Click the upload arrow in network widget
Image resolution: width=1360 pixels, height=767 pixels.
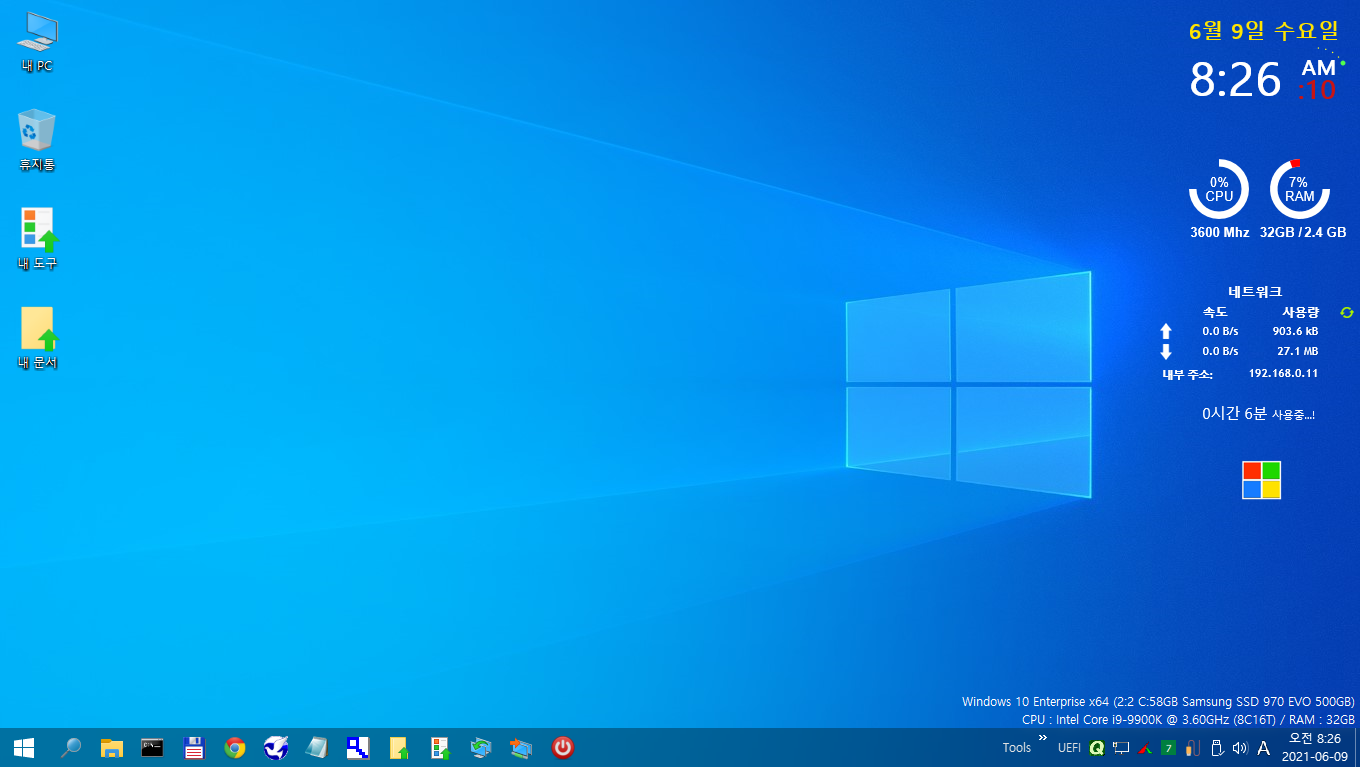click(x=1165, y=331)
